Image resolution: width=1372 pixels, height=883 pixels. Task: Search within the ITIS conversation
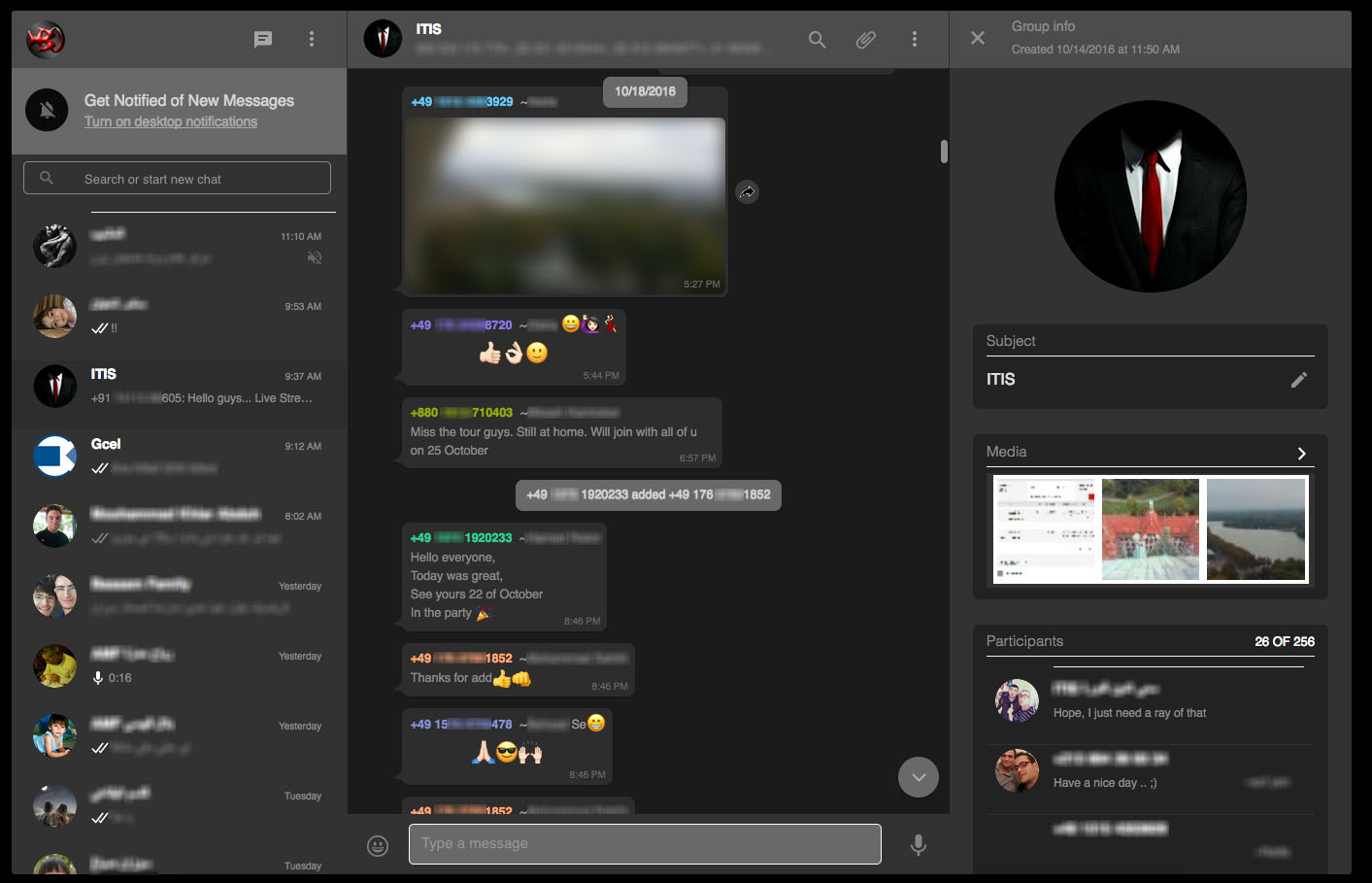click(x=817, y=40)
